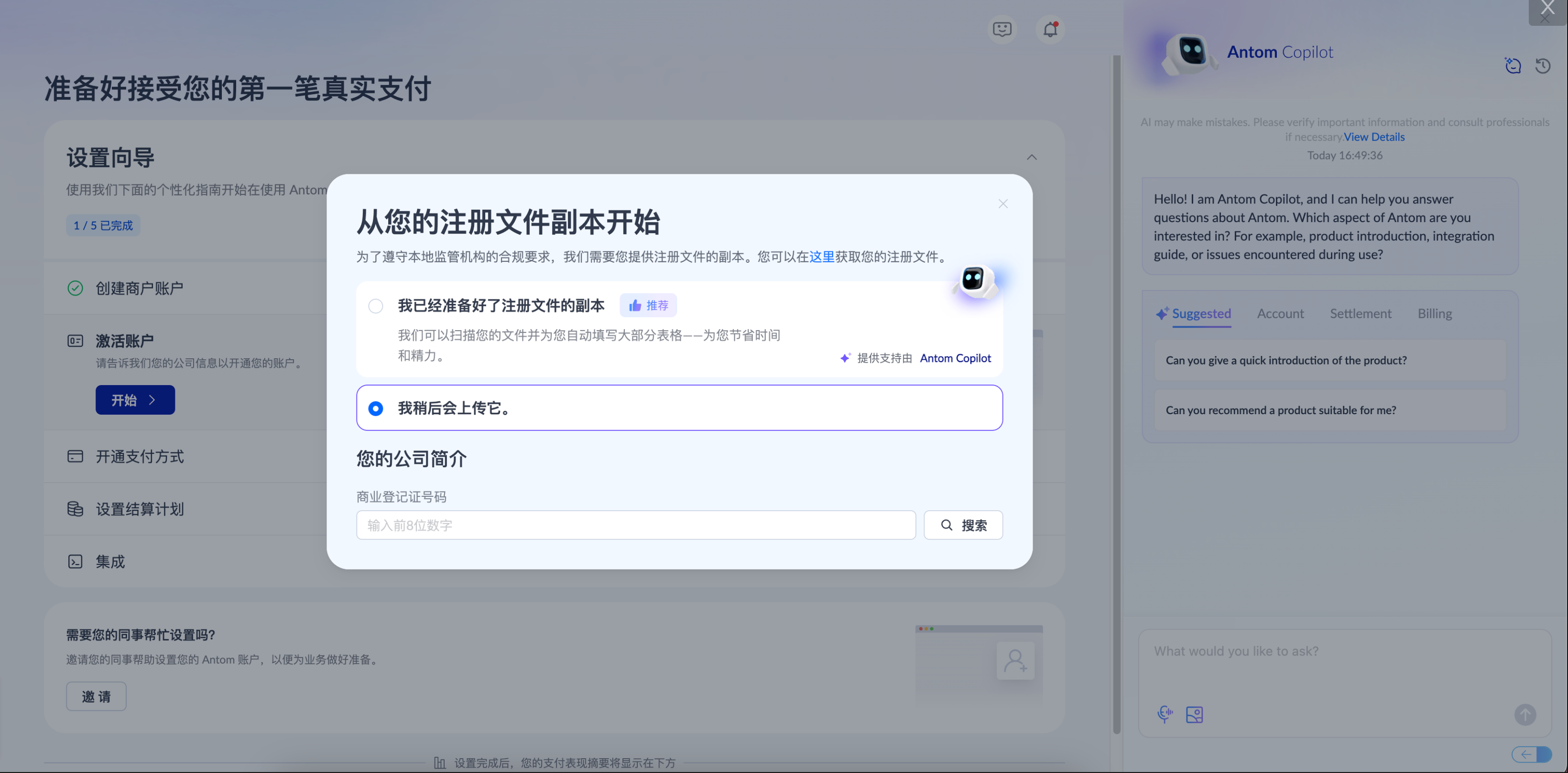The height and width of the screenshot is (773, 1568).
Task: Ask to recommend a suitable product
Action: 1330,410
